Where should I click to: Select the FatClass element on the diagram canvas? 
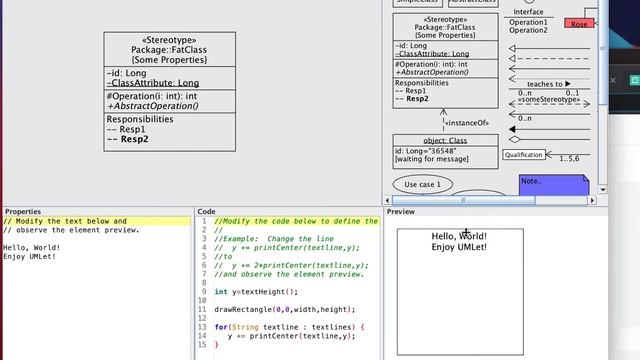coord(169,91)
